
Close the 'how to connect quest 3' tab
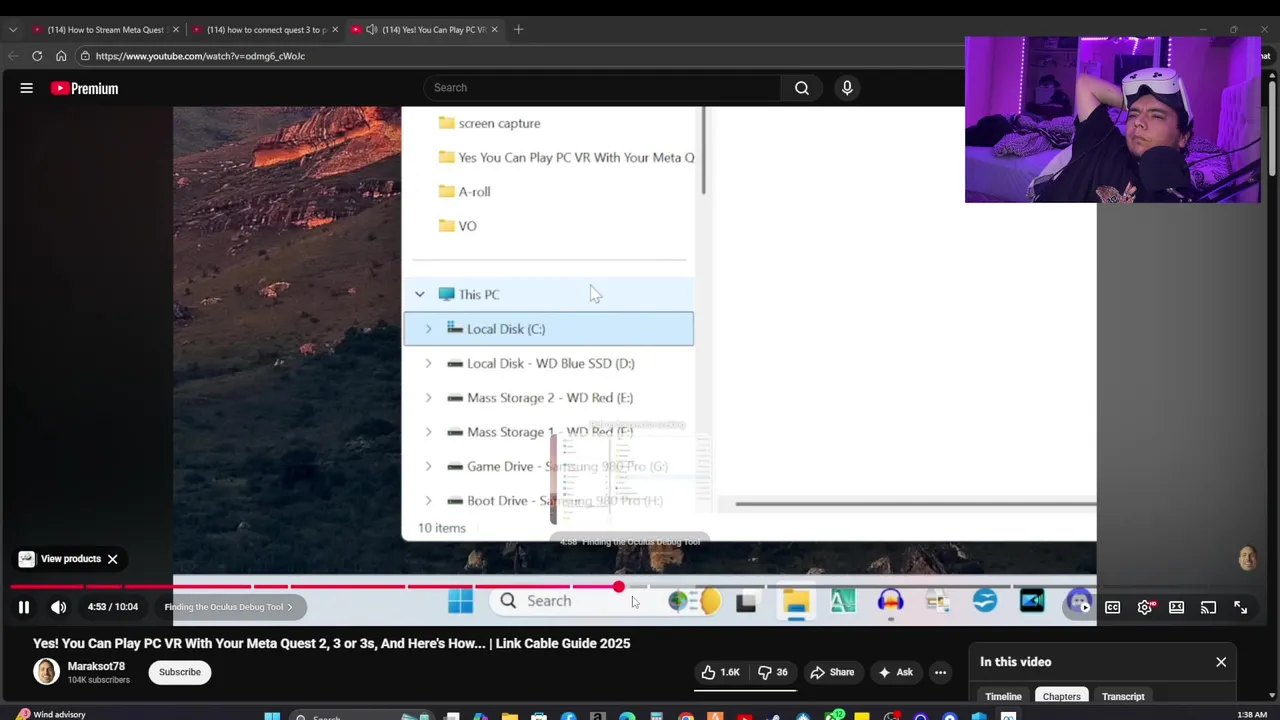pos(335,29)
